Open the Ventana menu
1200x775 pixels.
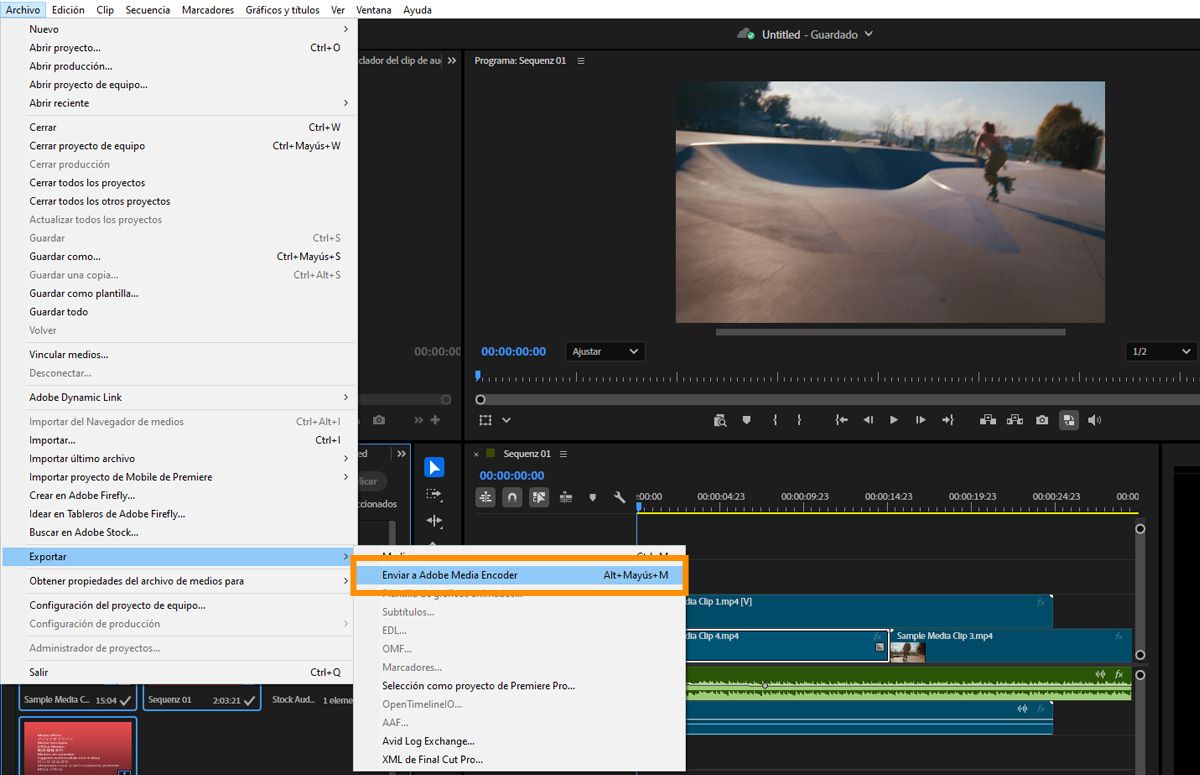click(374, 10)
